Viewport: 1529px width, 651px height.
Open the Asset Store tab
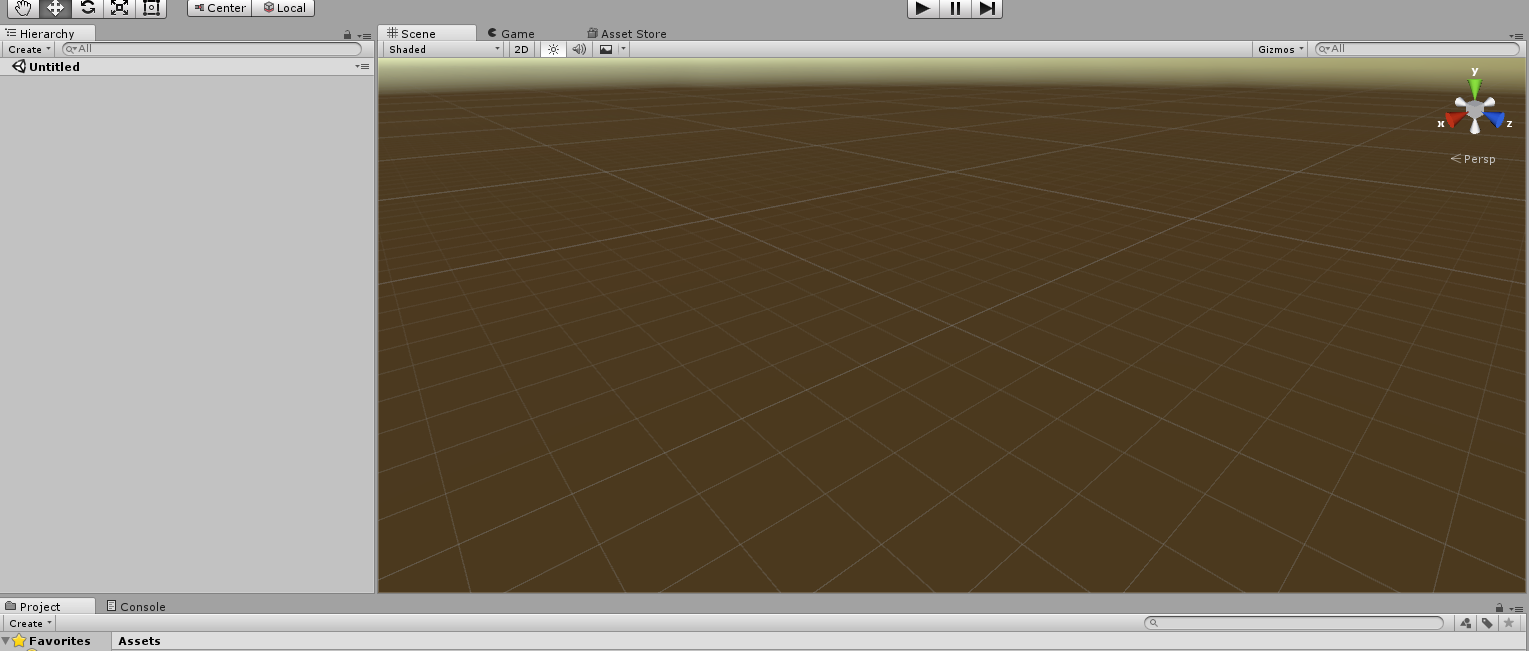627,33
